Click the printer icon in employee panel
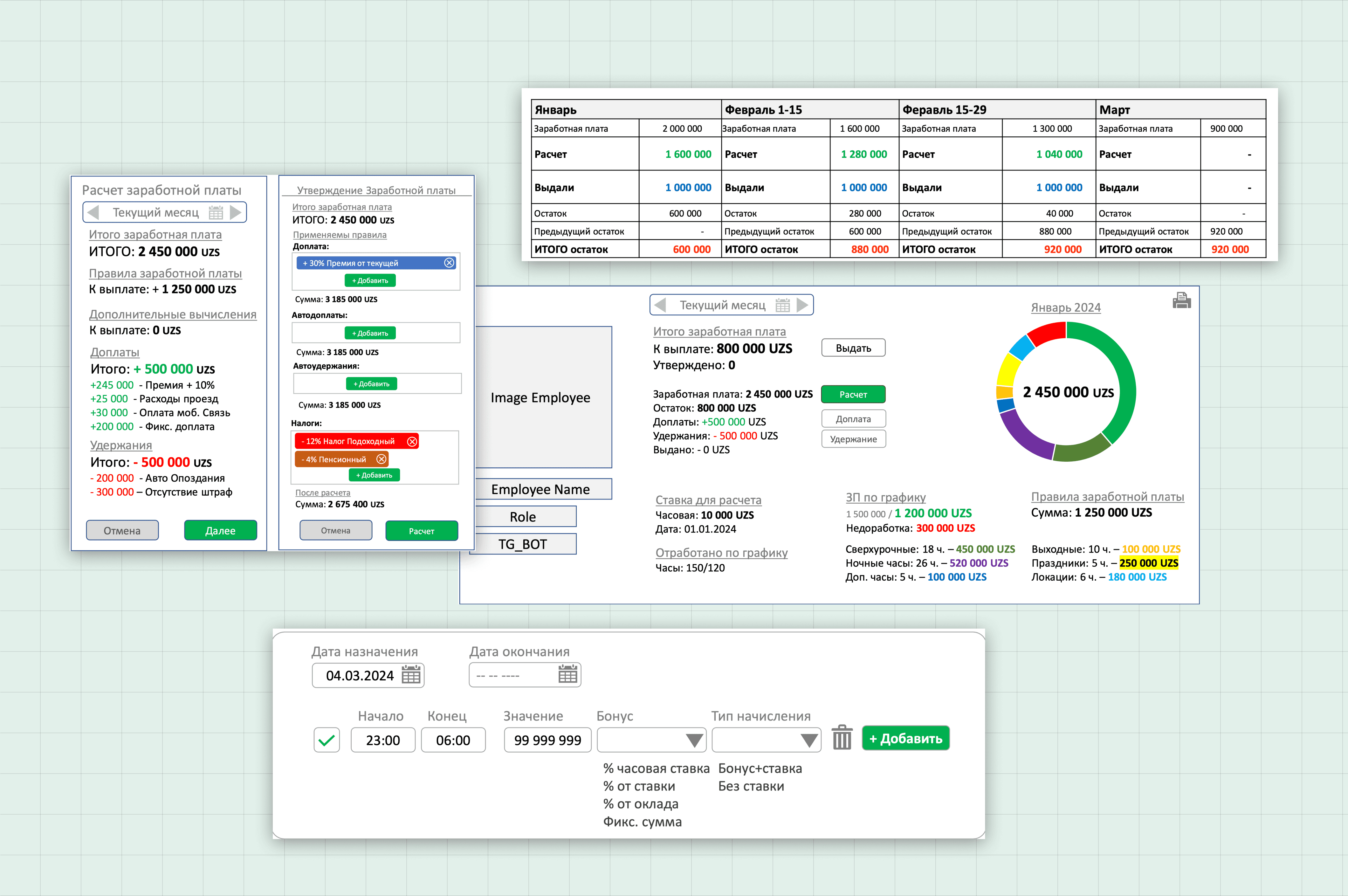Screen dimensions: 1348x896 [x=1181, y=300]
